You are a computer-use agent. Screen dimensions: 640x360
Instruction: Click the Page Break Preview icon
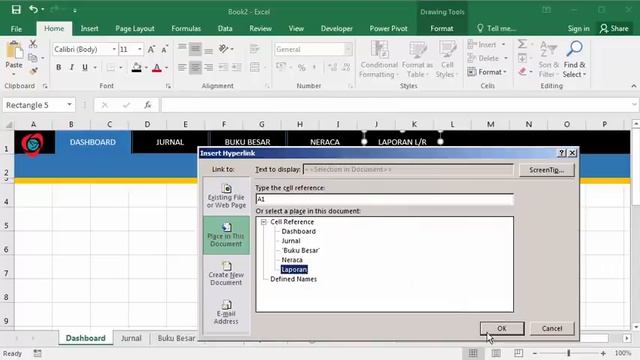pyautogui.click(x=519, y=353)
